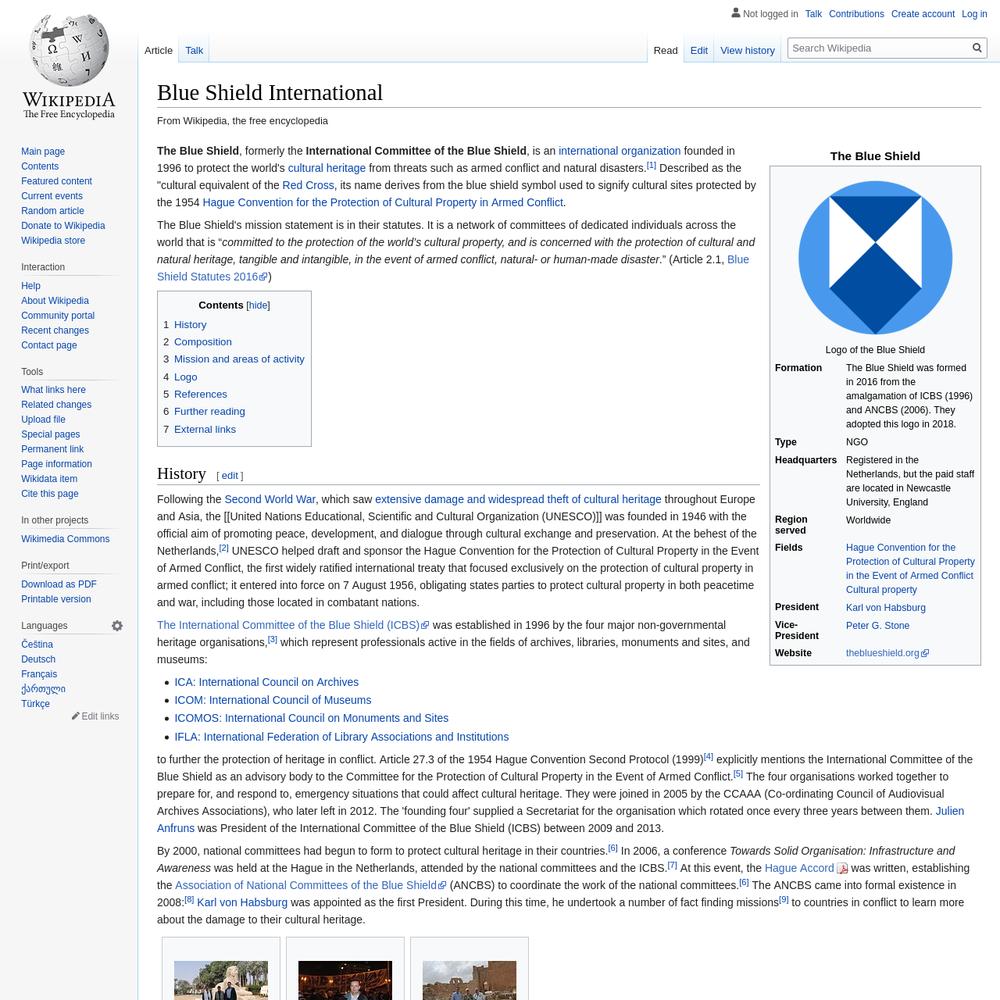Select the Article tab
The height and width of the screenshot is (1000, 1000).
tap(158, 50)
